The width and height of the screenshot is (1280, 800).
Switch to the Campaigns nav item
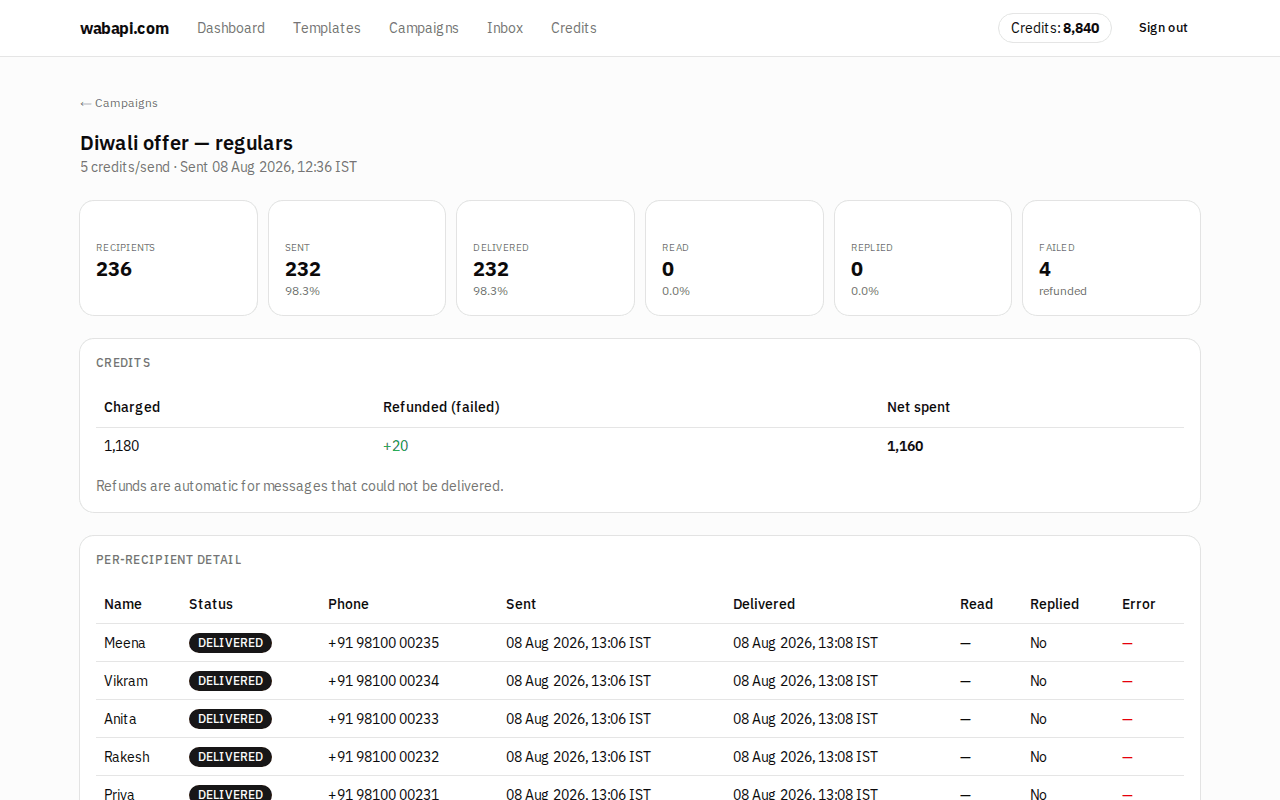424,28
